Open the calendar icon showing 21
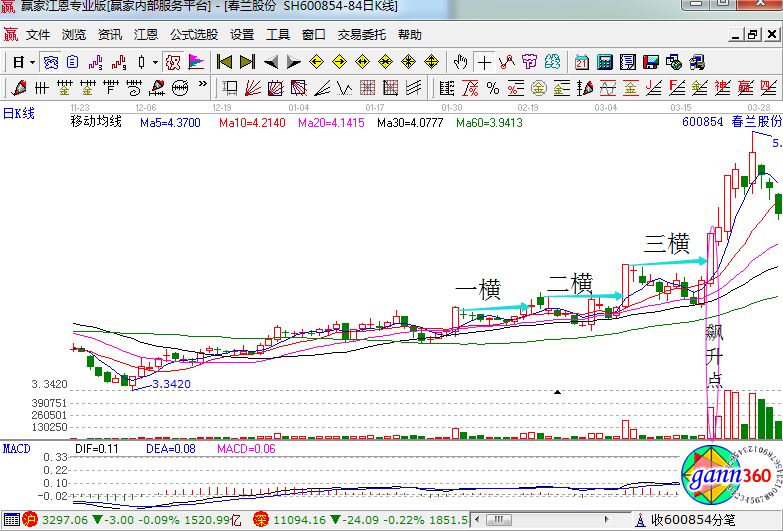 [581, 61]
